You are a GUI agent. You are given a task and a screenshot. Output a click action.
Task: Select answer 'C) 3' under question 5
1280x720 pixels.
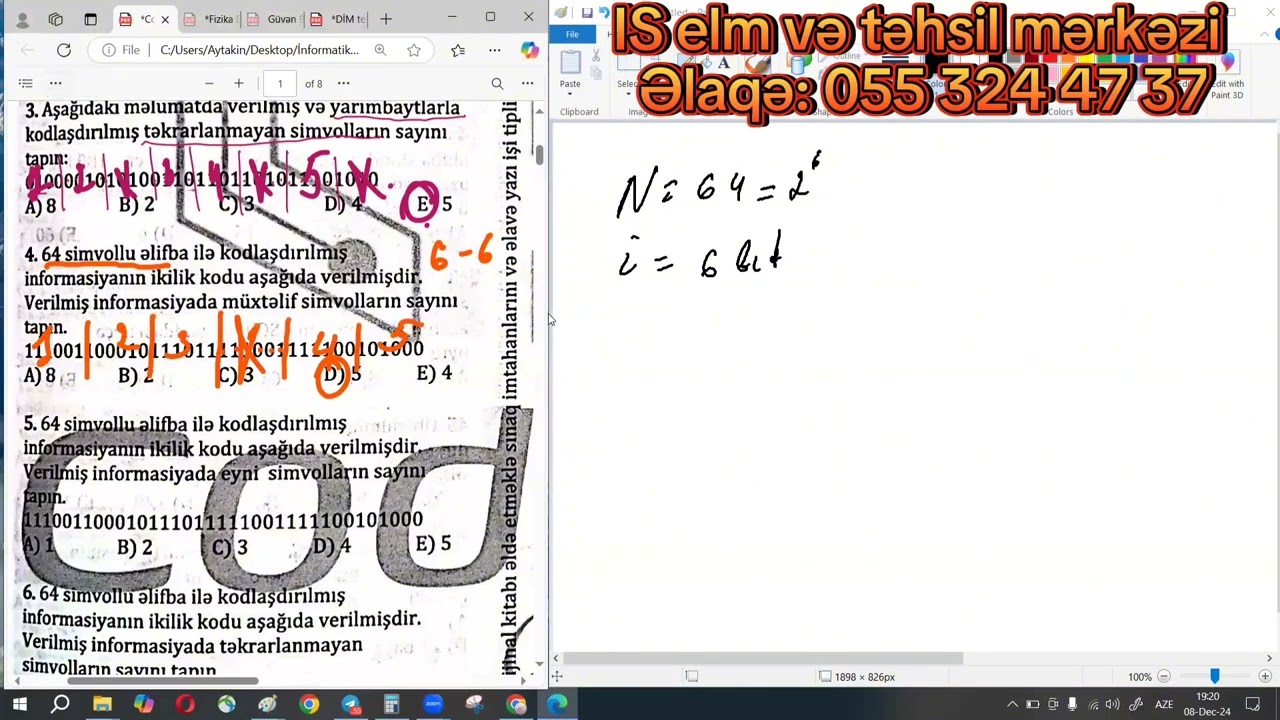pos(230,547)
